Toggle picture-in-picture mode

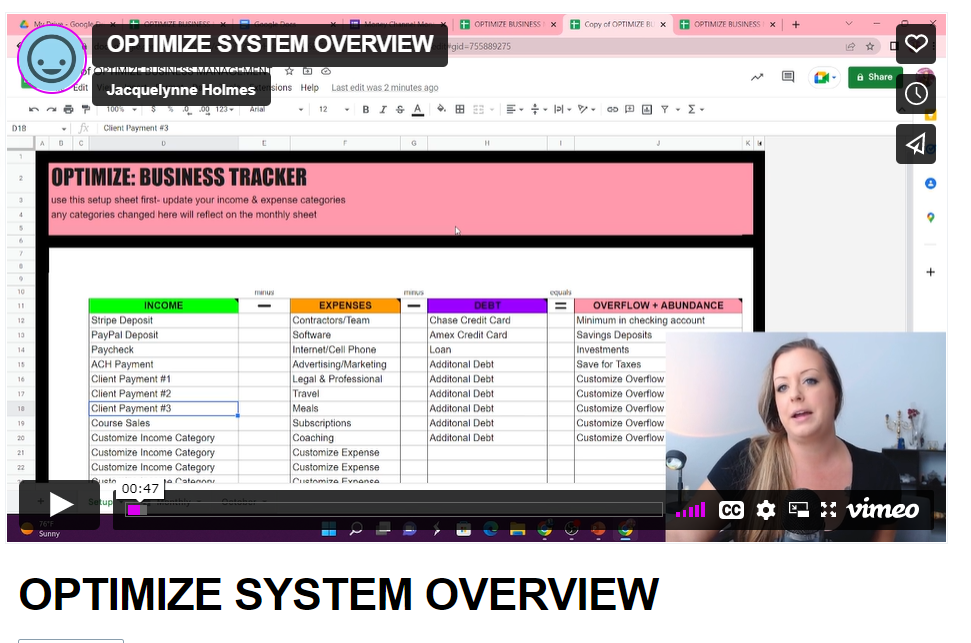pyautogui.click(x=798, y=510)
